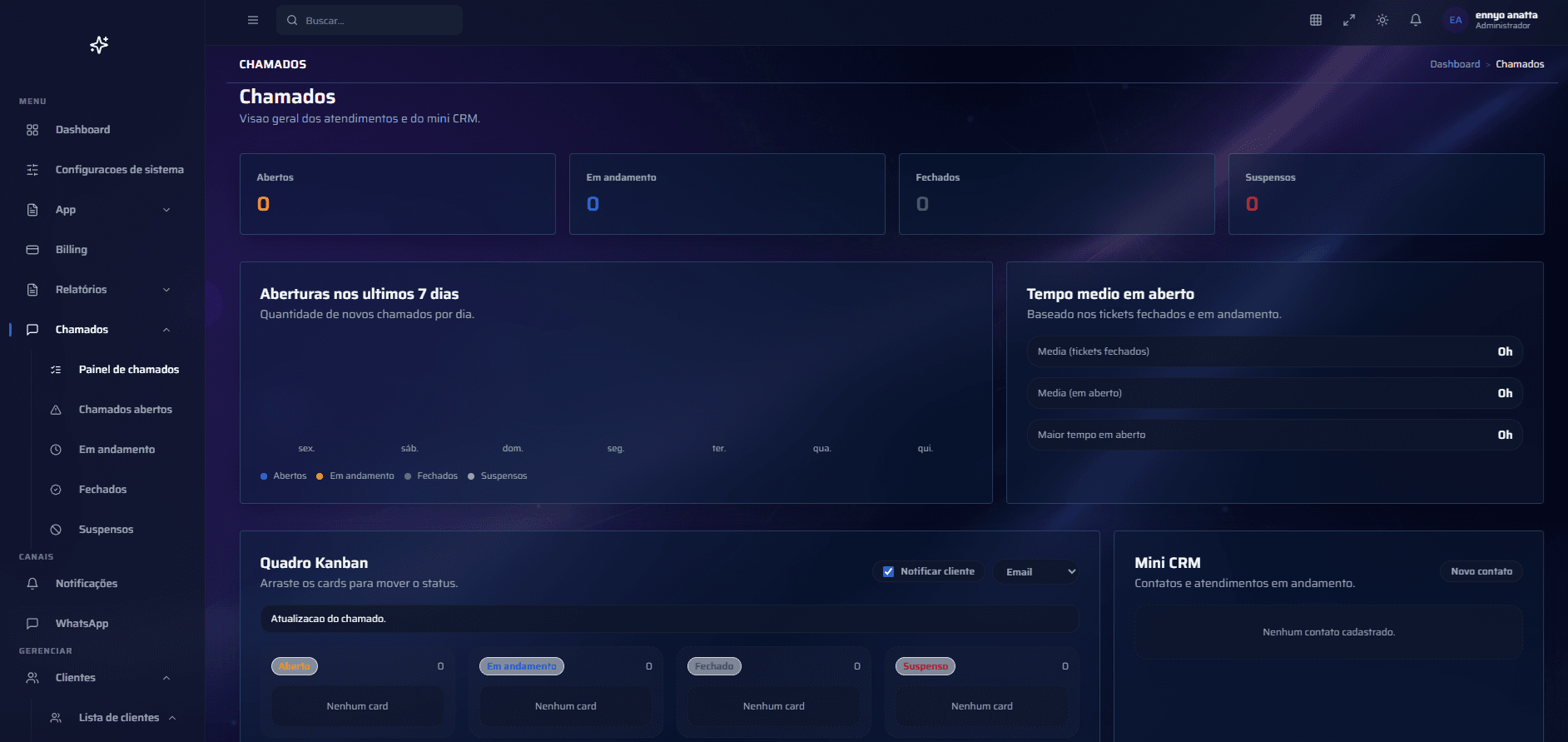The width and height of the screenshot is (1568, 742).
Task: Toggle the hamburger sidebar menu icon
Action: (253, 20)
